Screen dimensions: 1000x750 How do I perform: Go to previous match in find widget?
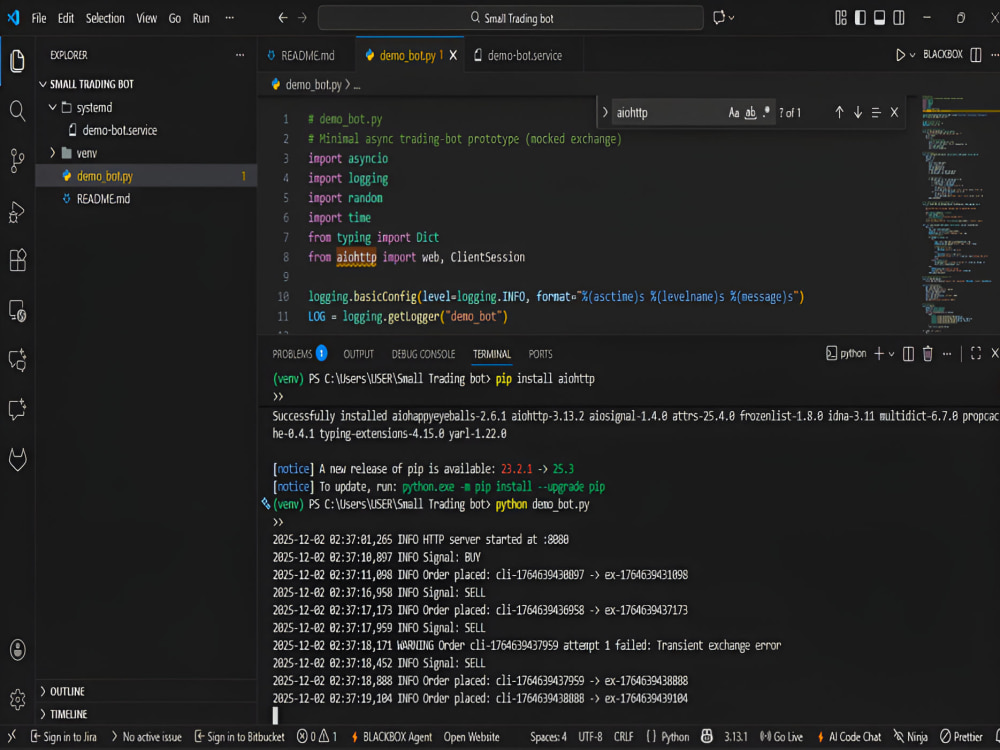(839, 113)
